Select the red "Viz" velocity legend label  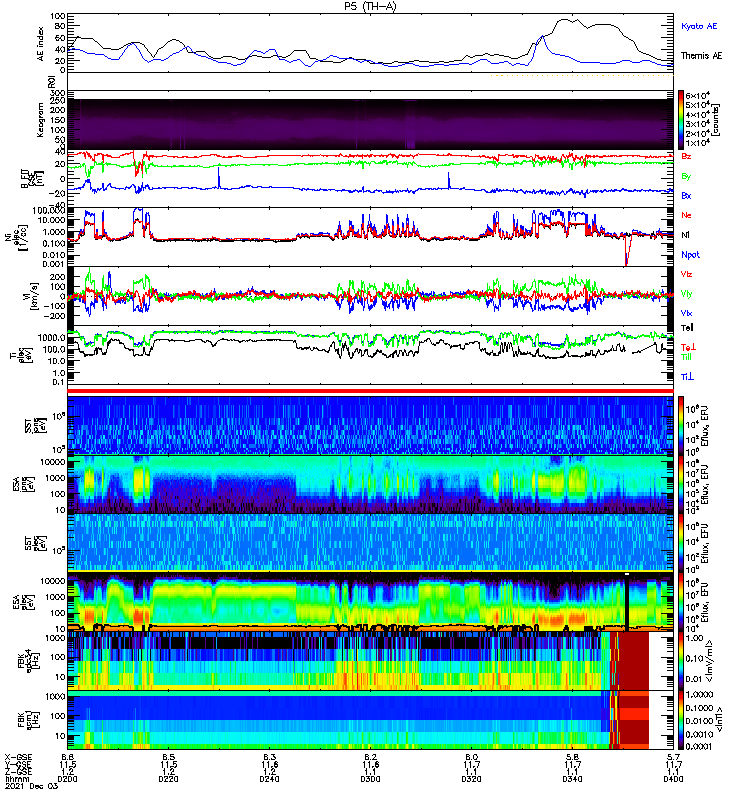click(x=686, y=274)
